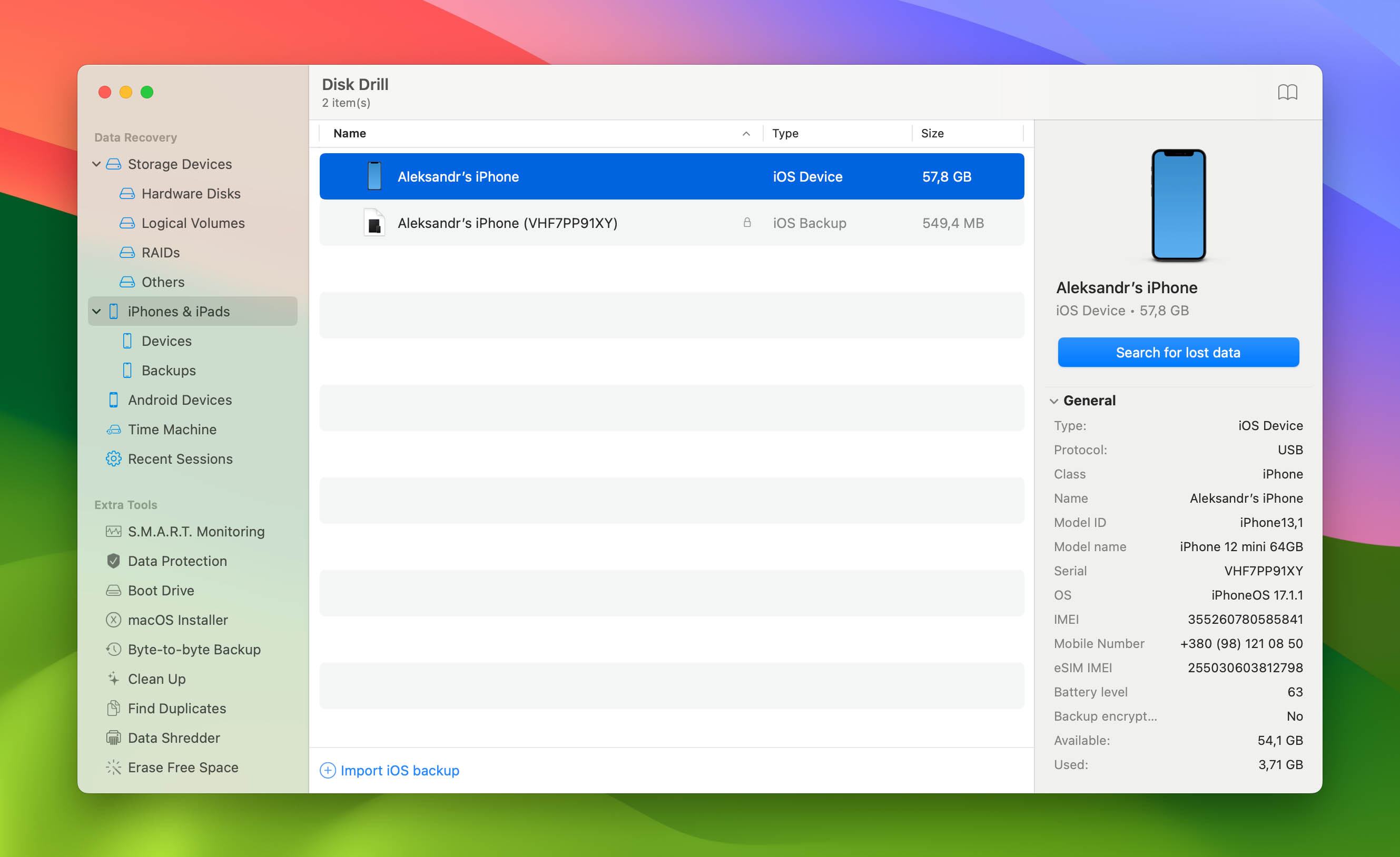Click the macOS Installer icon

click(x=114, y=620)
